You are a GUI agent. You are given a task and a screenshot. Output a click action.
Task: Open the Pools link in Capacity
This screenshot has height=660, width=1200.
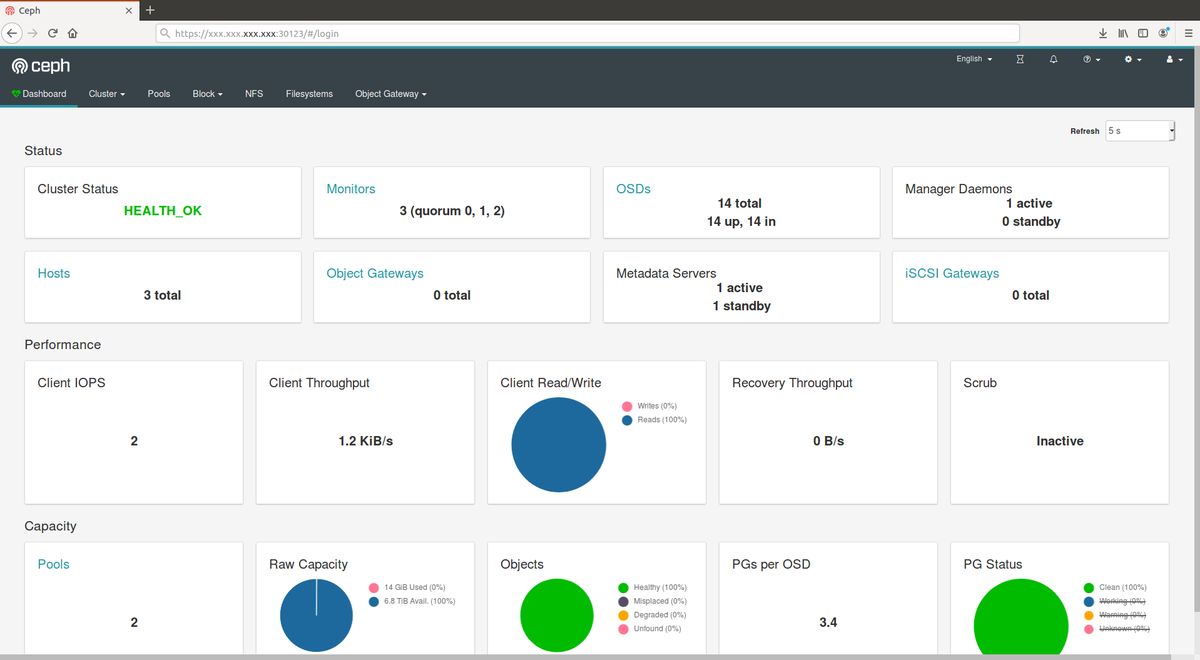coord(54,564)
